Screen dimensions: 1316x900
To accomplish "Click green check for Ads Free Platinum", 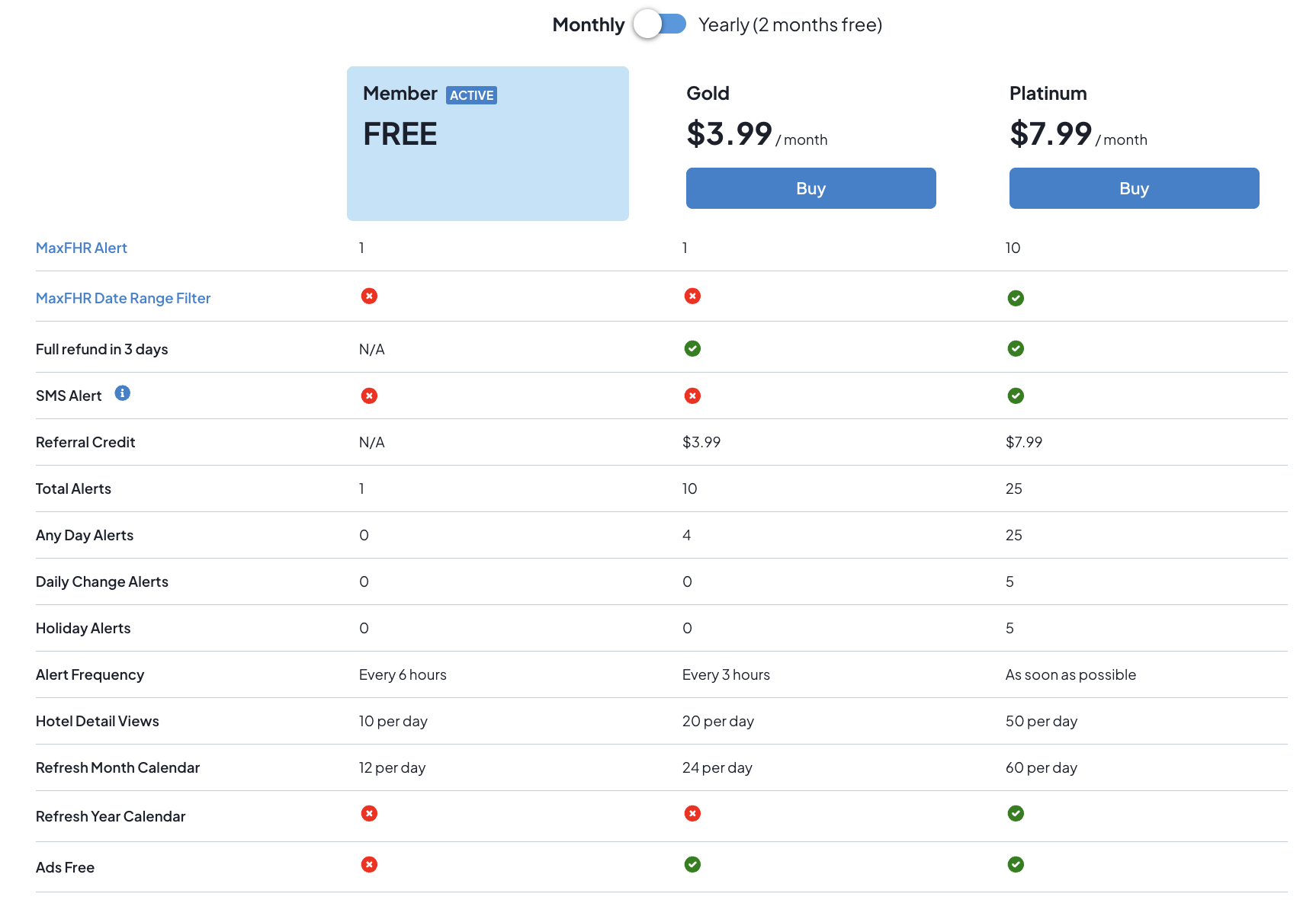I will (1016, 864).
